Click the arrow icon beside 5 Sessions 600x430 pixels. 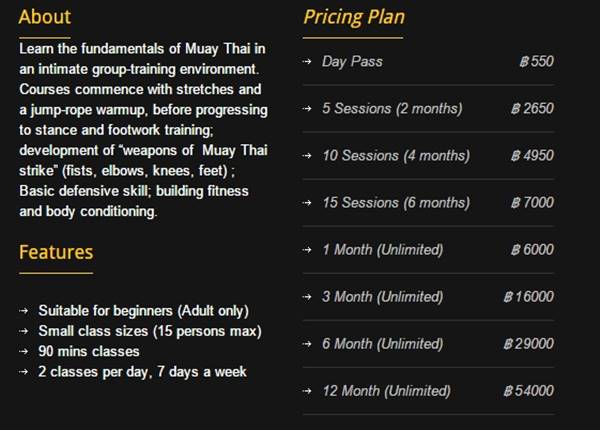coord(307,109)
